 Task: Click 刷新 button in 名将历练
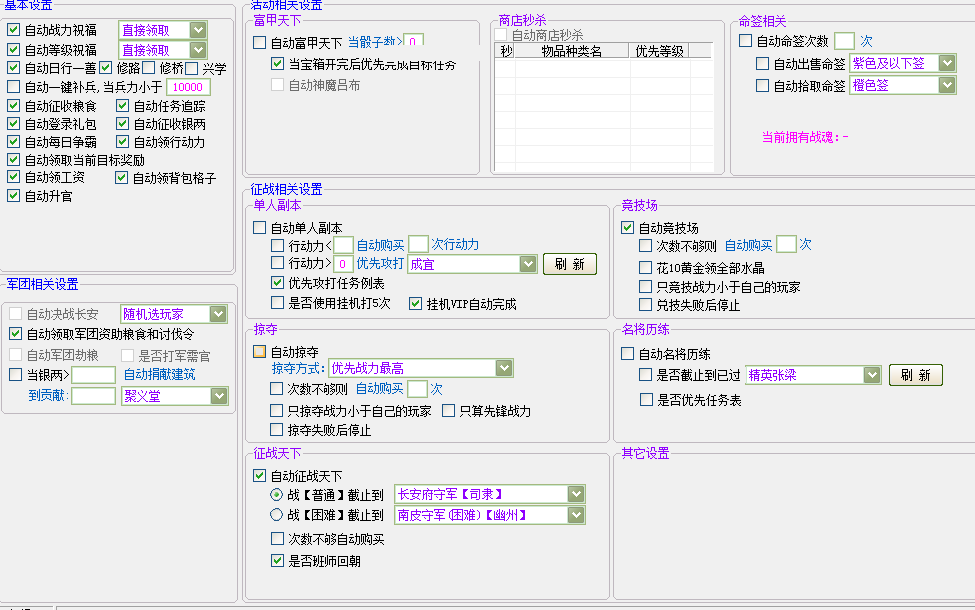(x=916, y=375)
